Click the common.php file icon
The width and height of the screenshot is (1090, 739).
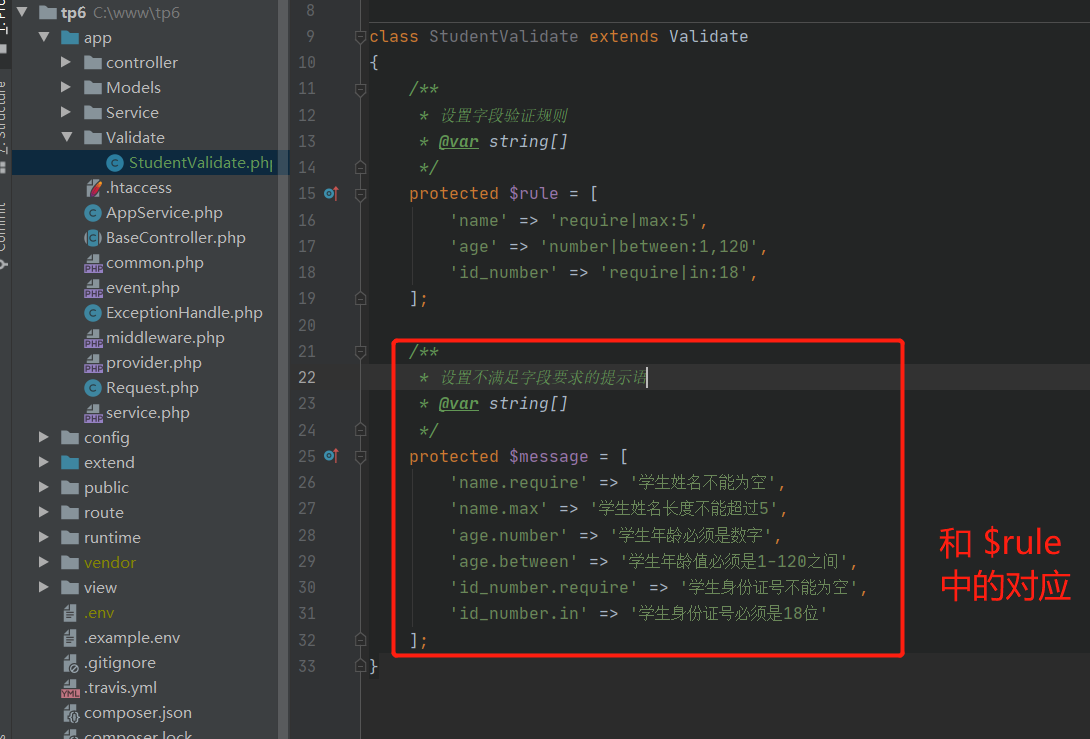(93, 263)
